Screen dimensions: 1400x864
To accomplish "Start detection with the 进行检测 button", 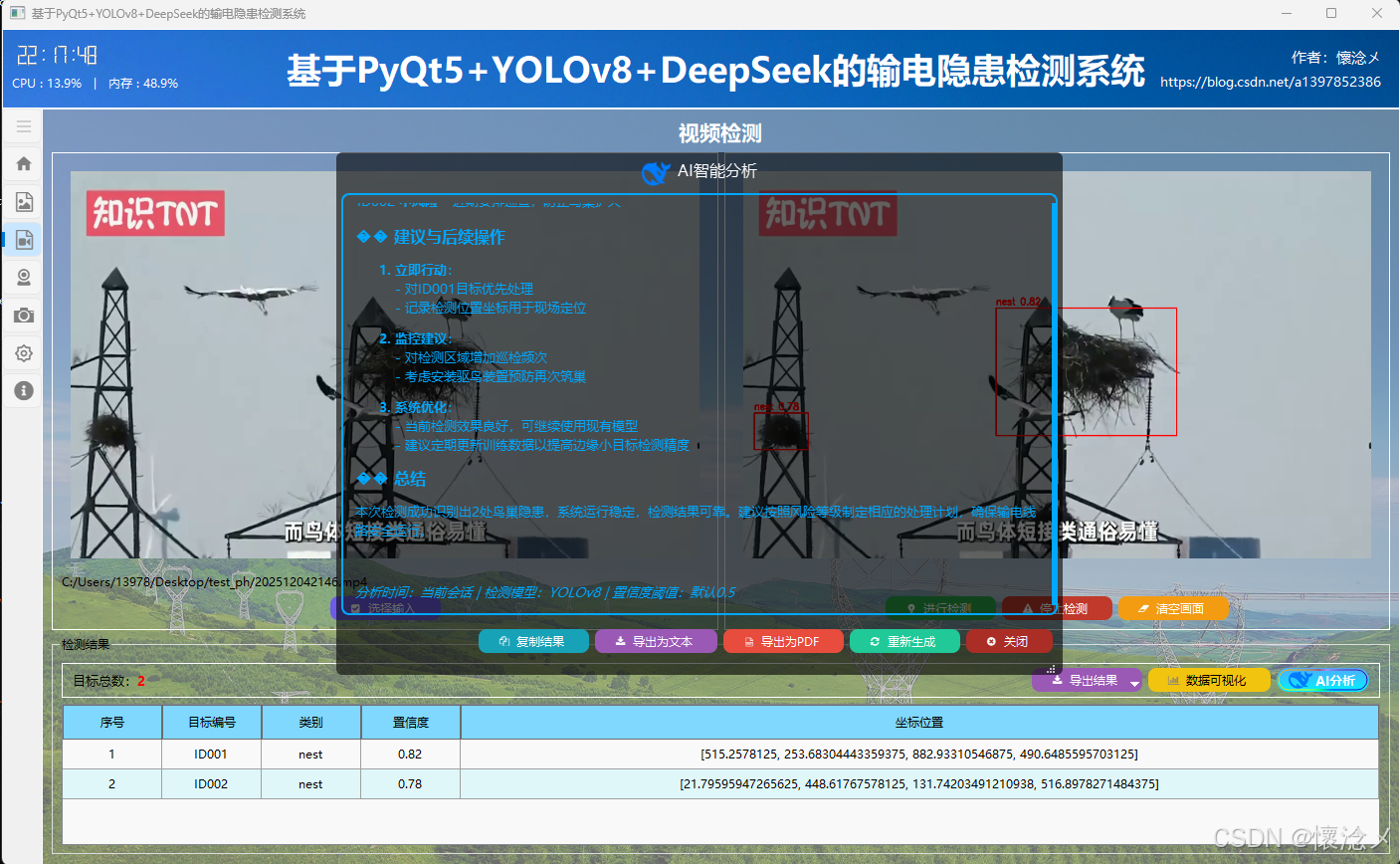I will click(x=940, y=608).
